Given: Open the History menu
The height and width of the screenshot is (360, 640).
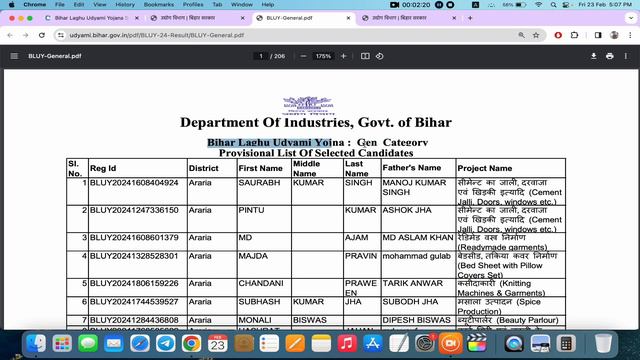Looking at the screenshot, I should (125, 5).
